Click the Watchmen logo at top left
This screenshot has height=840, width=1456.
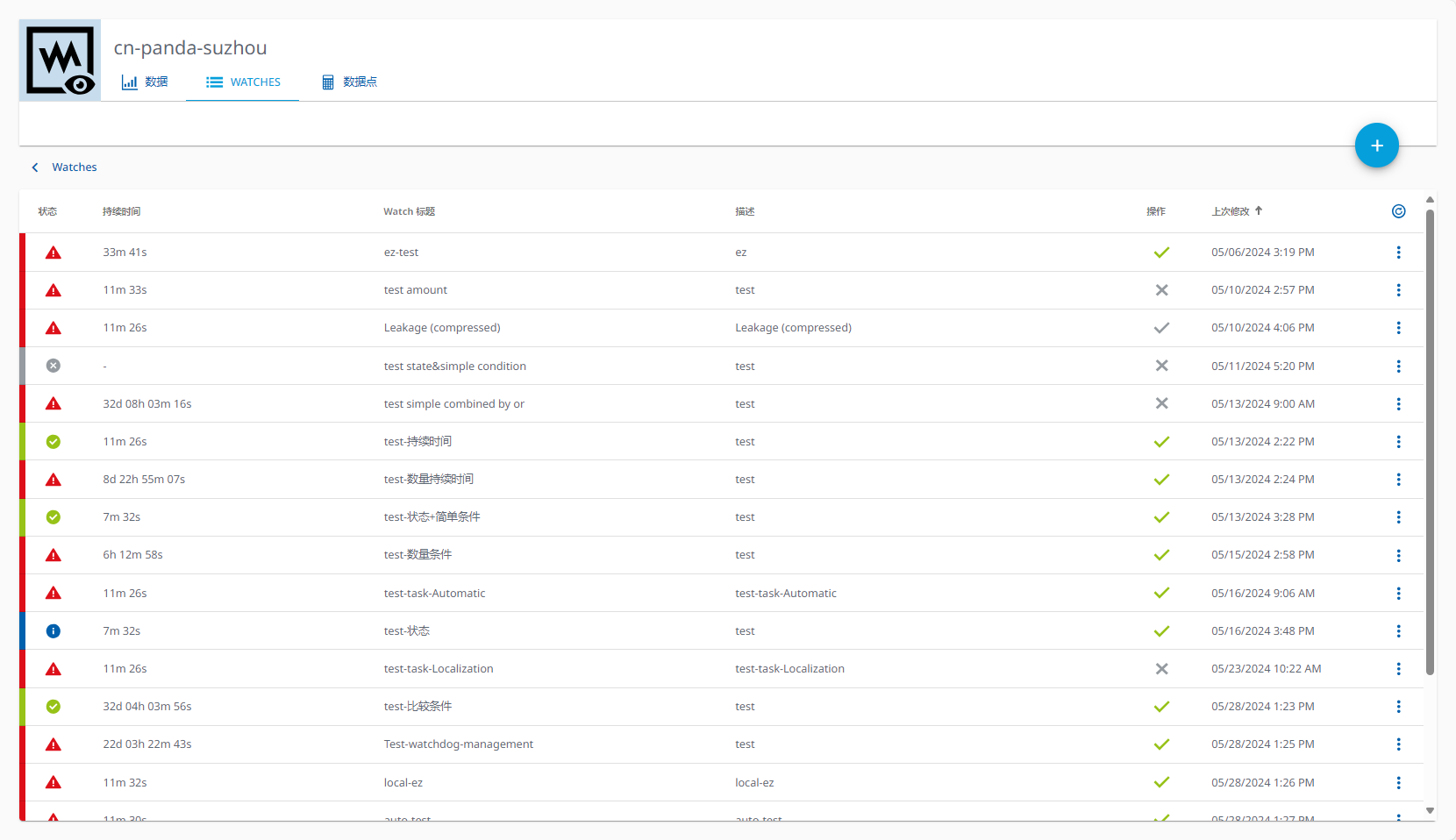click(60, 61)
